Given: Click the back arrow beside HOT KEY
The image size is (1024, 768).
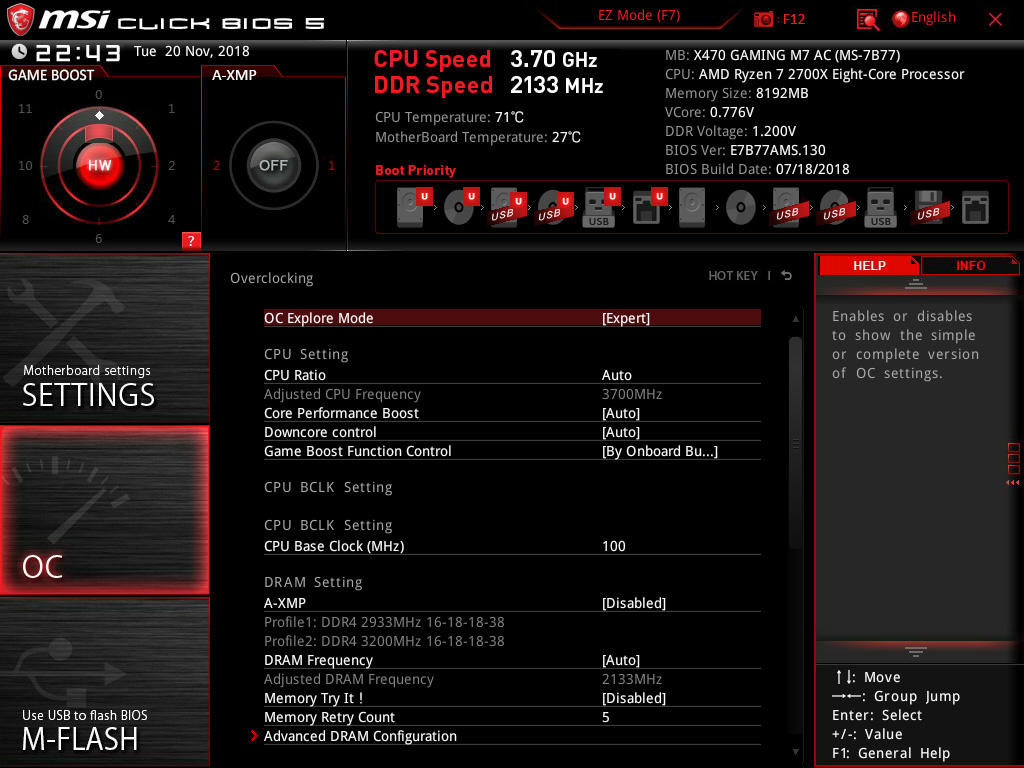Looking at the screenshot, I should [x=787, y=276].
